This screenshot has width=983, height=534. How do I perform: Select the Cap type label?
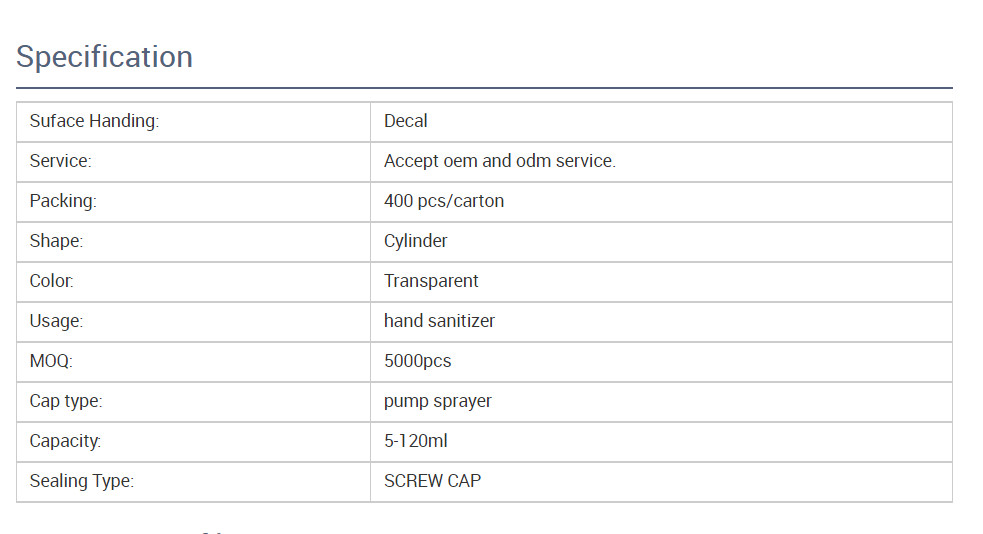click(x=66, y=401)
